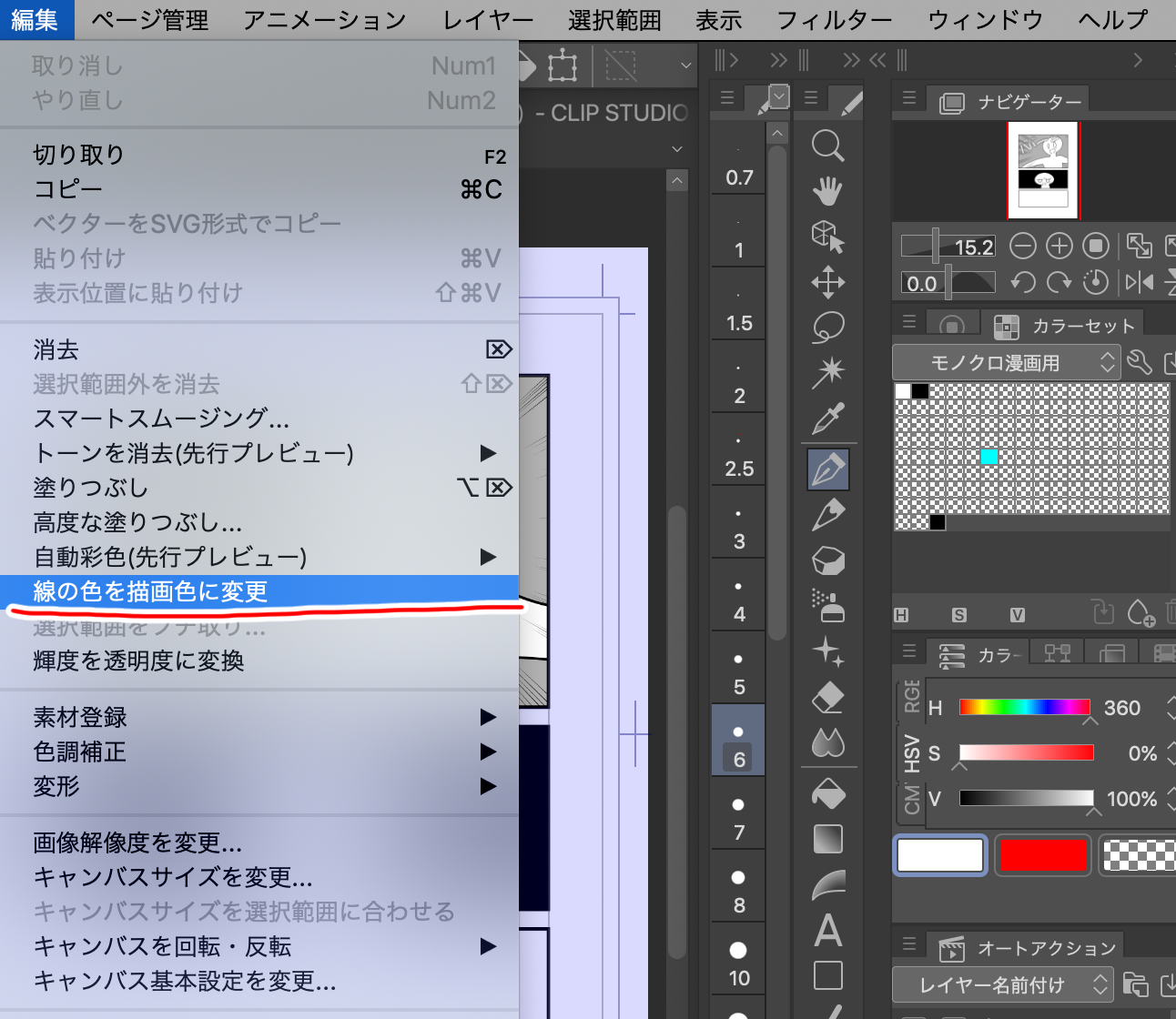The height and width of the screenshot is (1019, 1176).
Task: Click the add color droplet icon
Action: click(1141, 613)
